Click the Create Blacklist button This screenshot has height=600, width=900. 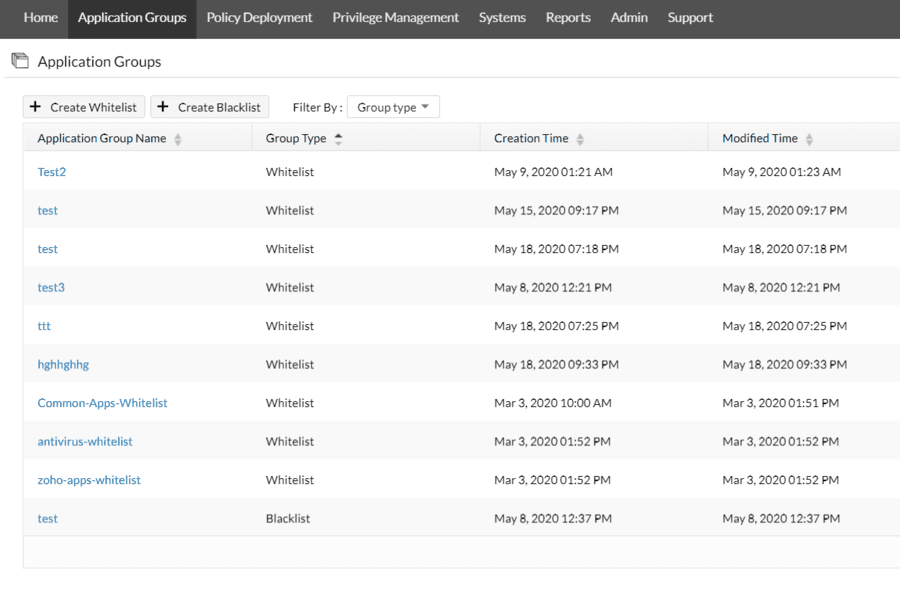click(209, 107)
